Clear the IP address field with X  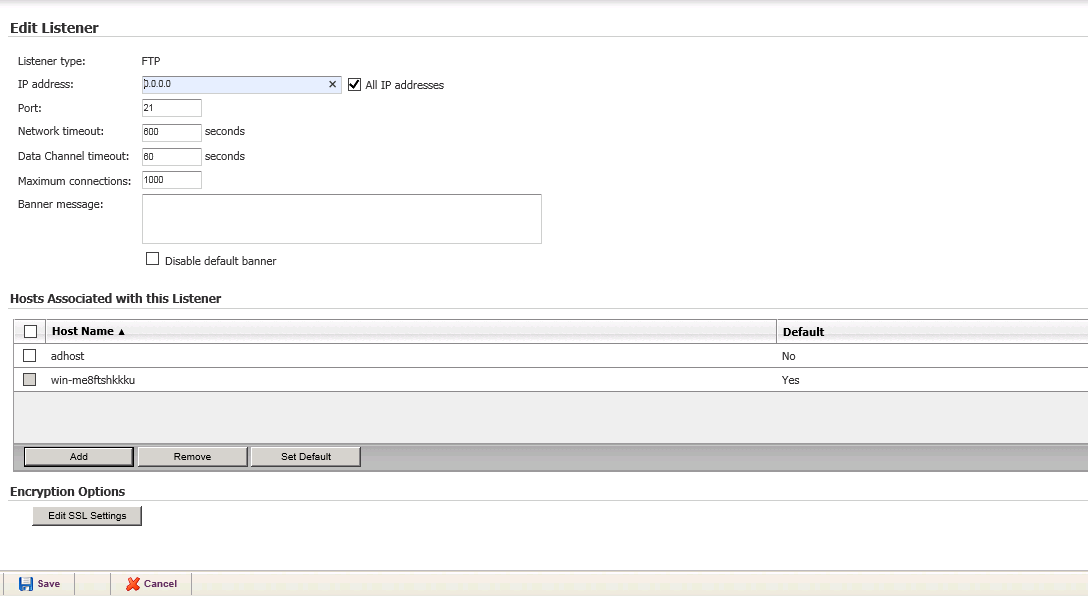click(x=332, y=85)
